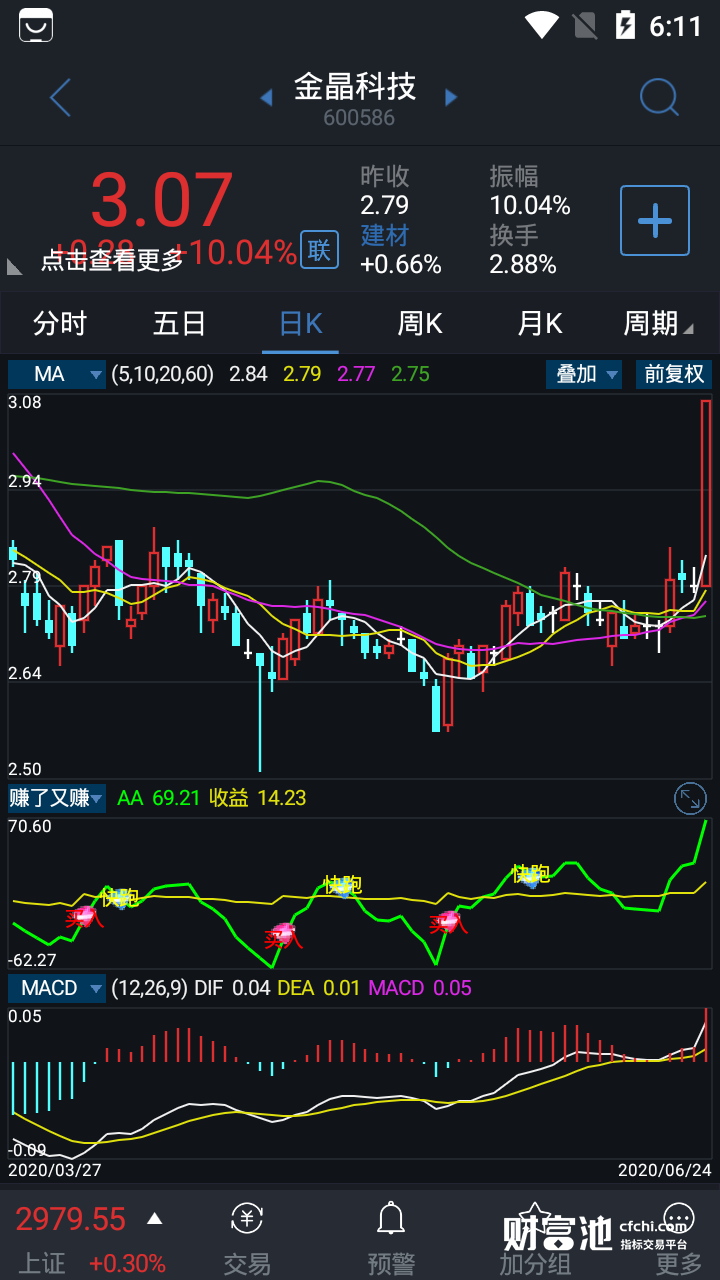Expand the 叠加 overlay dropdown
The image size is (720, 1280).
pyautogui.click(x=585, y=374)
